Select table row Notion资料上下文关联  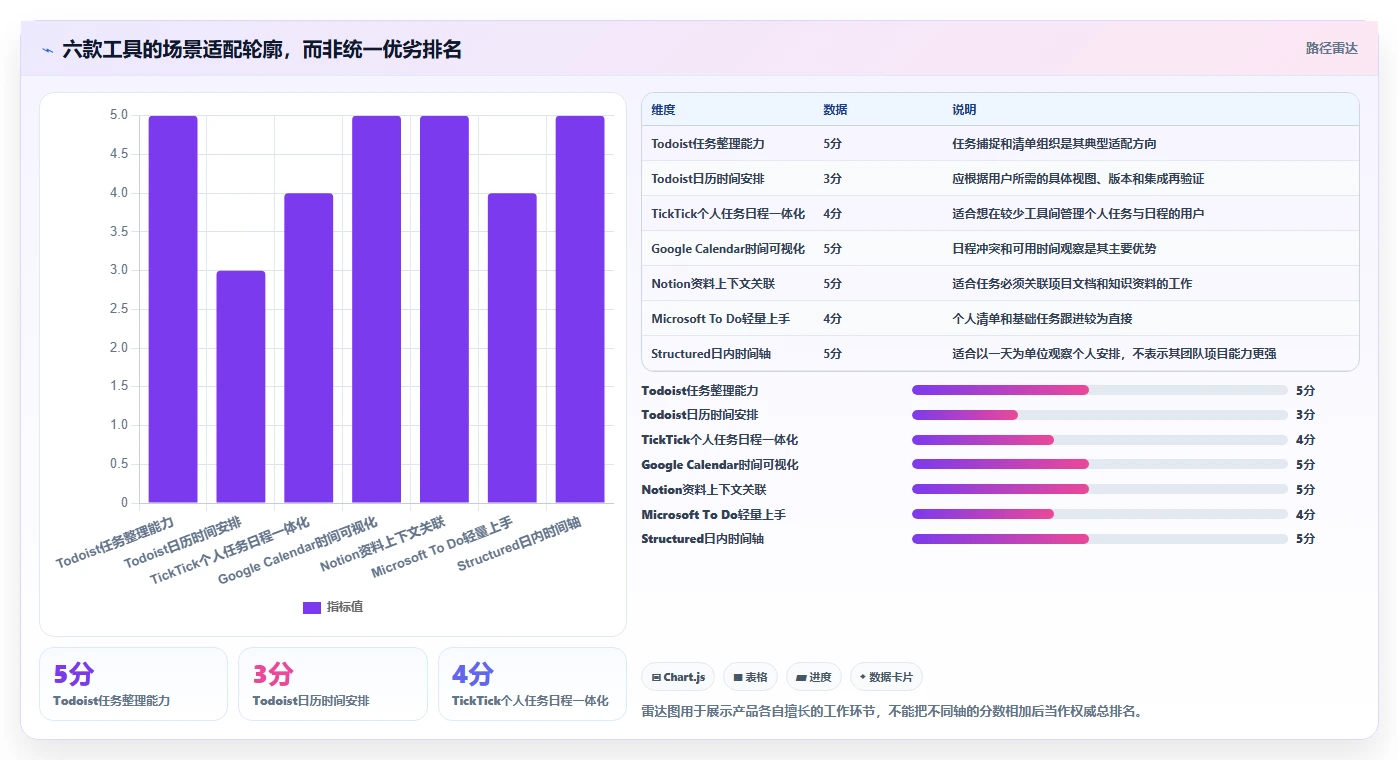tap(1000, 284)
